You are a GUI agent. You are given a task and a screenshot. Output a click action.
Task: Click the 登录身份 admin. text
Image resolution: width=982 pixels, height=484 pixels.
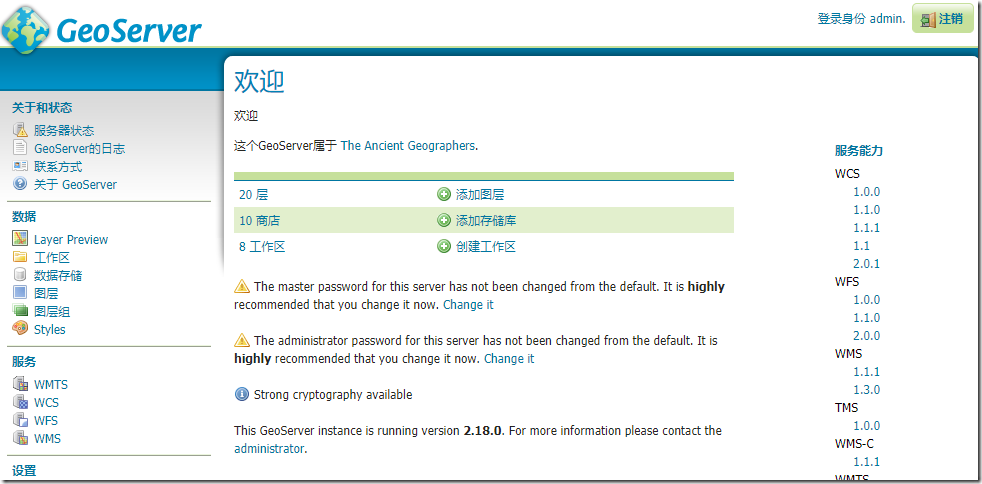tap(861, 18)
